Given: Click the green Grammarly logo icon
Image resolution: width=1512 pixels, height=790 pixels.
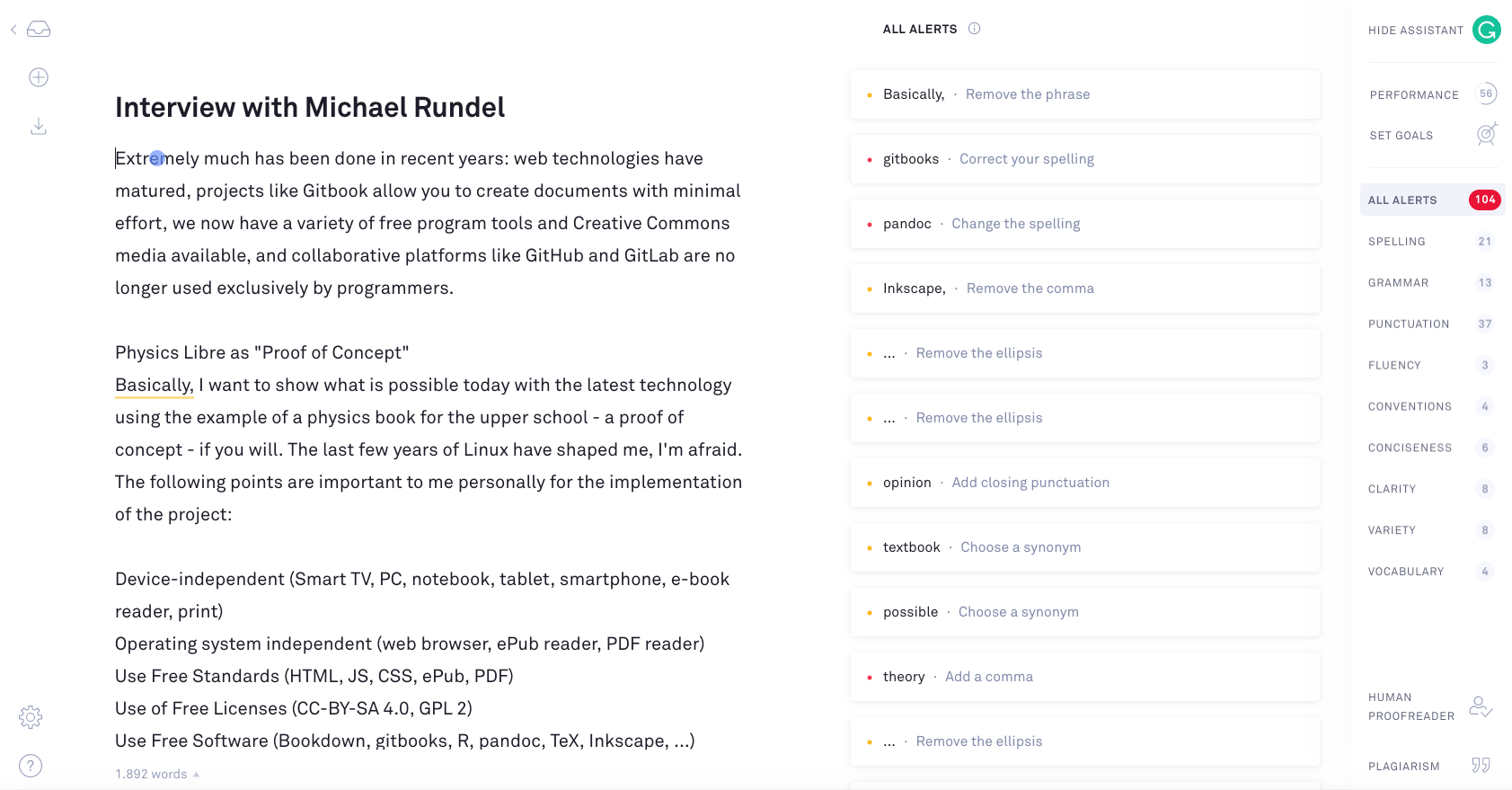Looking at the screenshot, I should (1487, 30).
